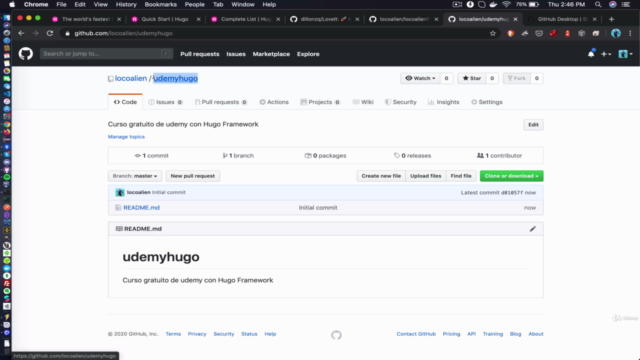
Task: Open the repository Settings tab
Action: click(x=487, y=102)
